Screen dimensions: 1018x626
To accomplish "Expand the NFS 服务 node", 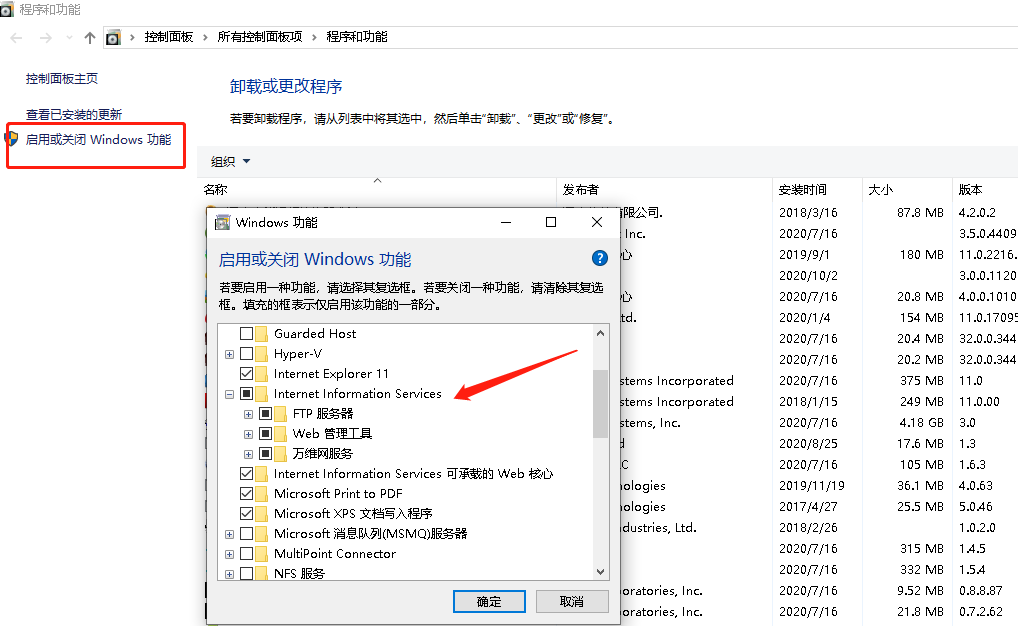I will tap(229, 574).
